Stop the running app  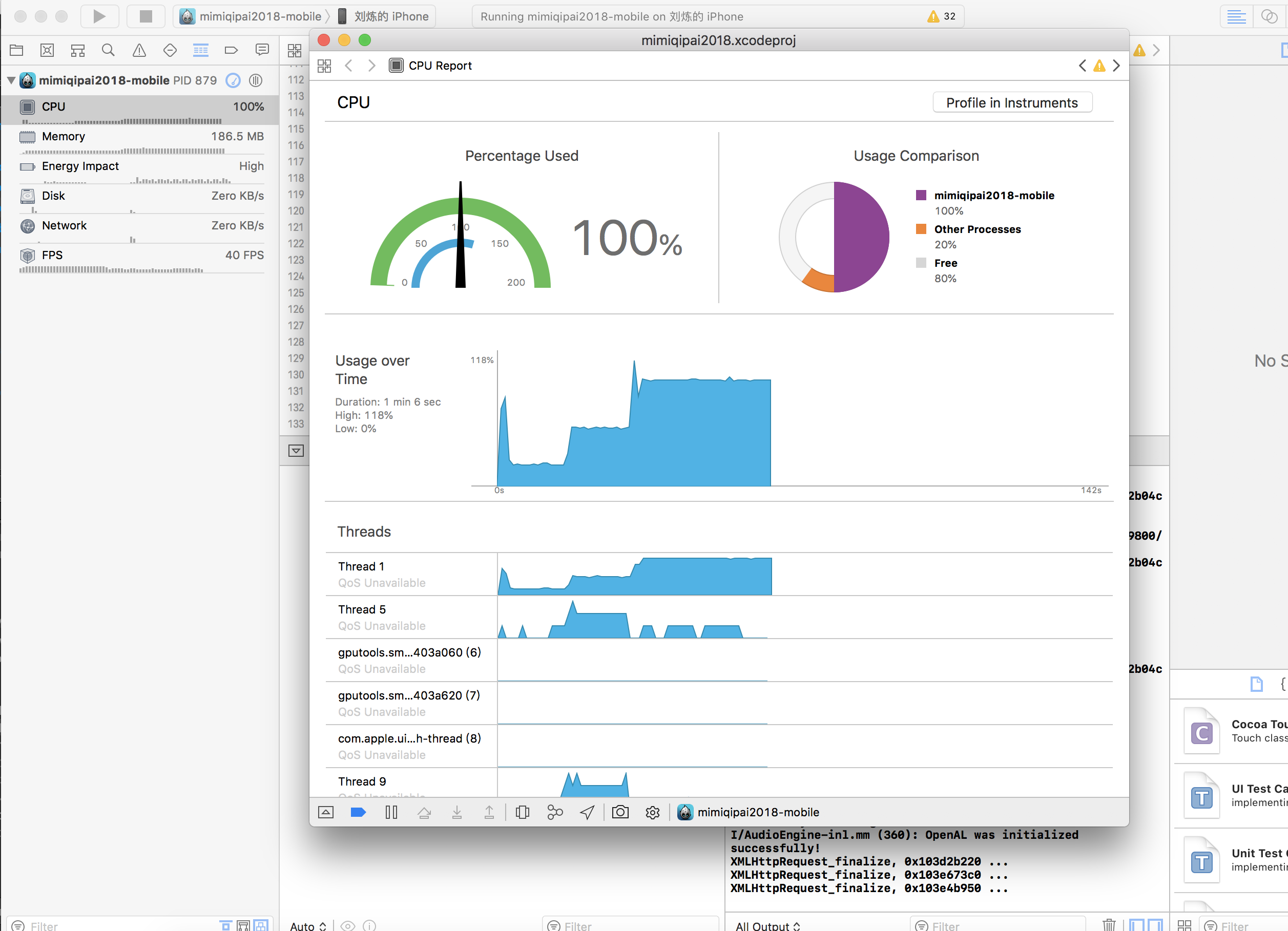tap(146, 16)
